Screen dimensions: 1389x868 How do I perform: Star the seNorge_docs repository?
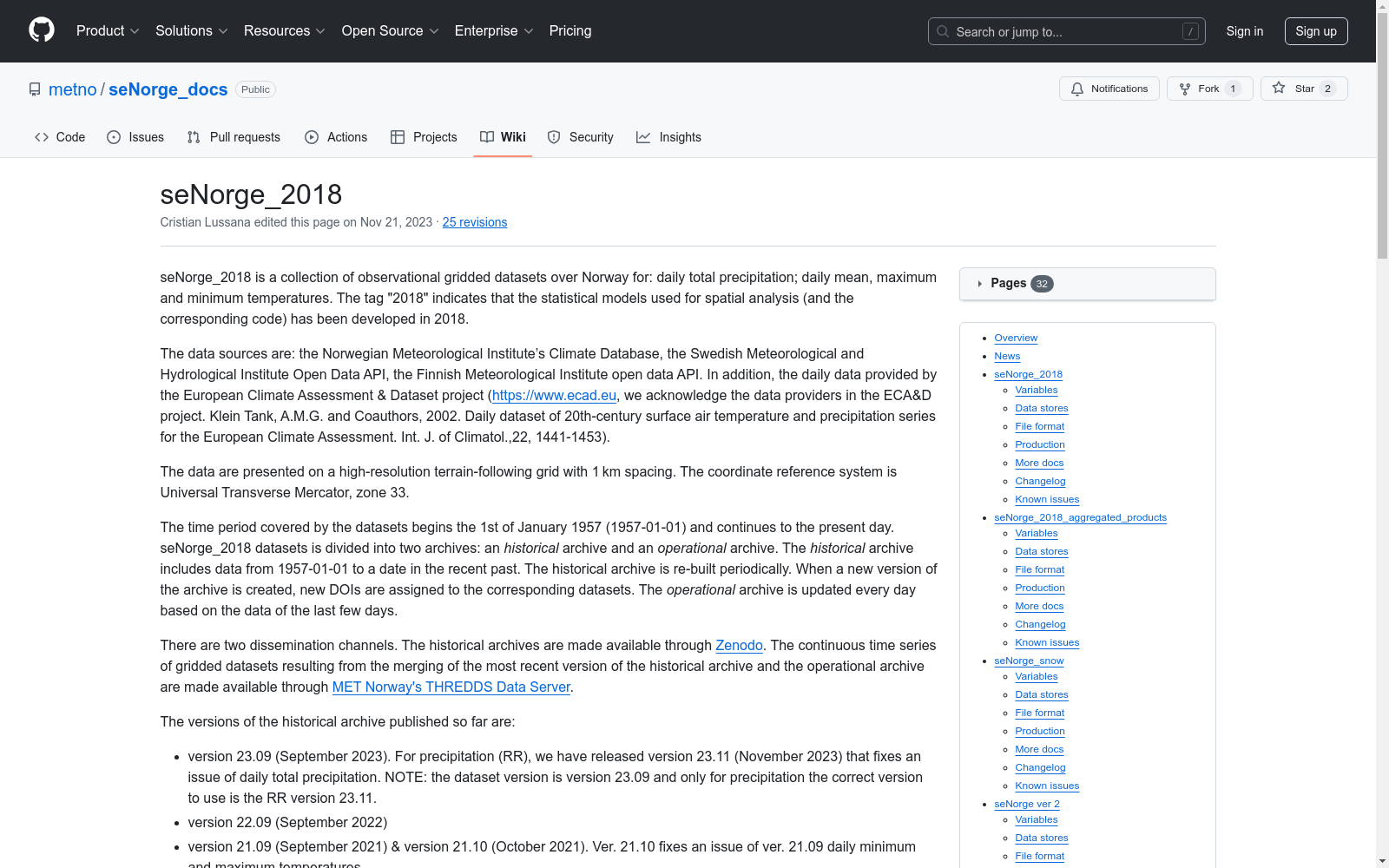pos(1304,89)
